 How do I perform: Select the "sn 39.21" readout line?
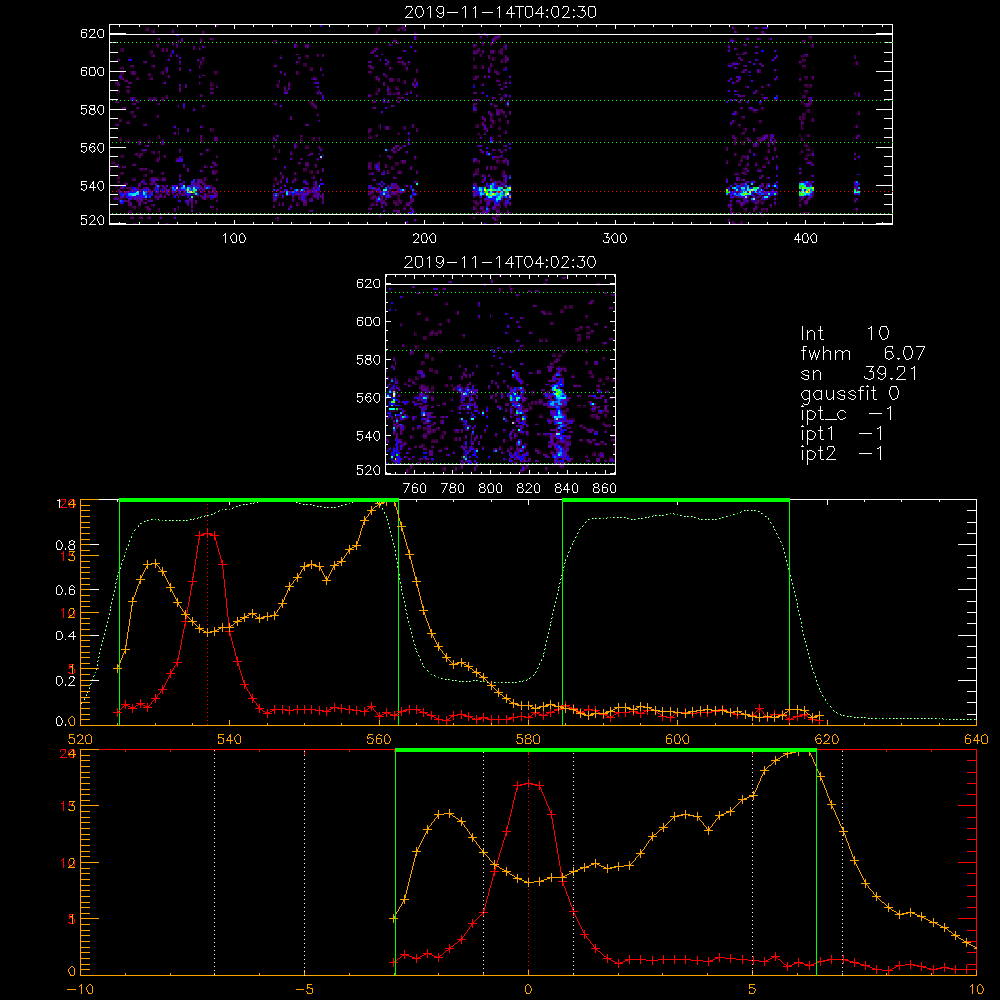click(859, 373)
